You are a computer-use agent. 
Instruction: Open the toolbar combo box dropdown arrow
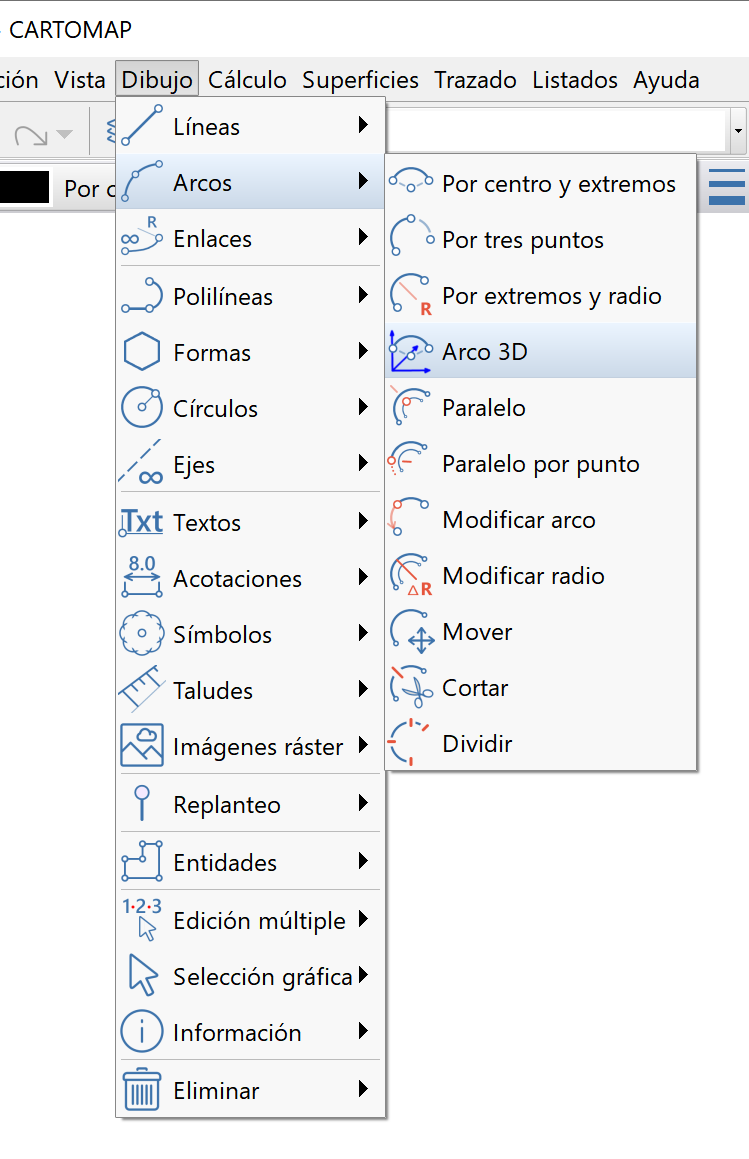coord(738,131)
